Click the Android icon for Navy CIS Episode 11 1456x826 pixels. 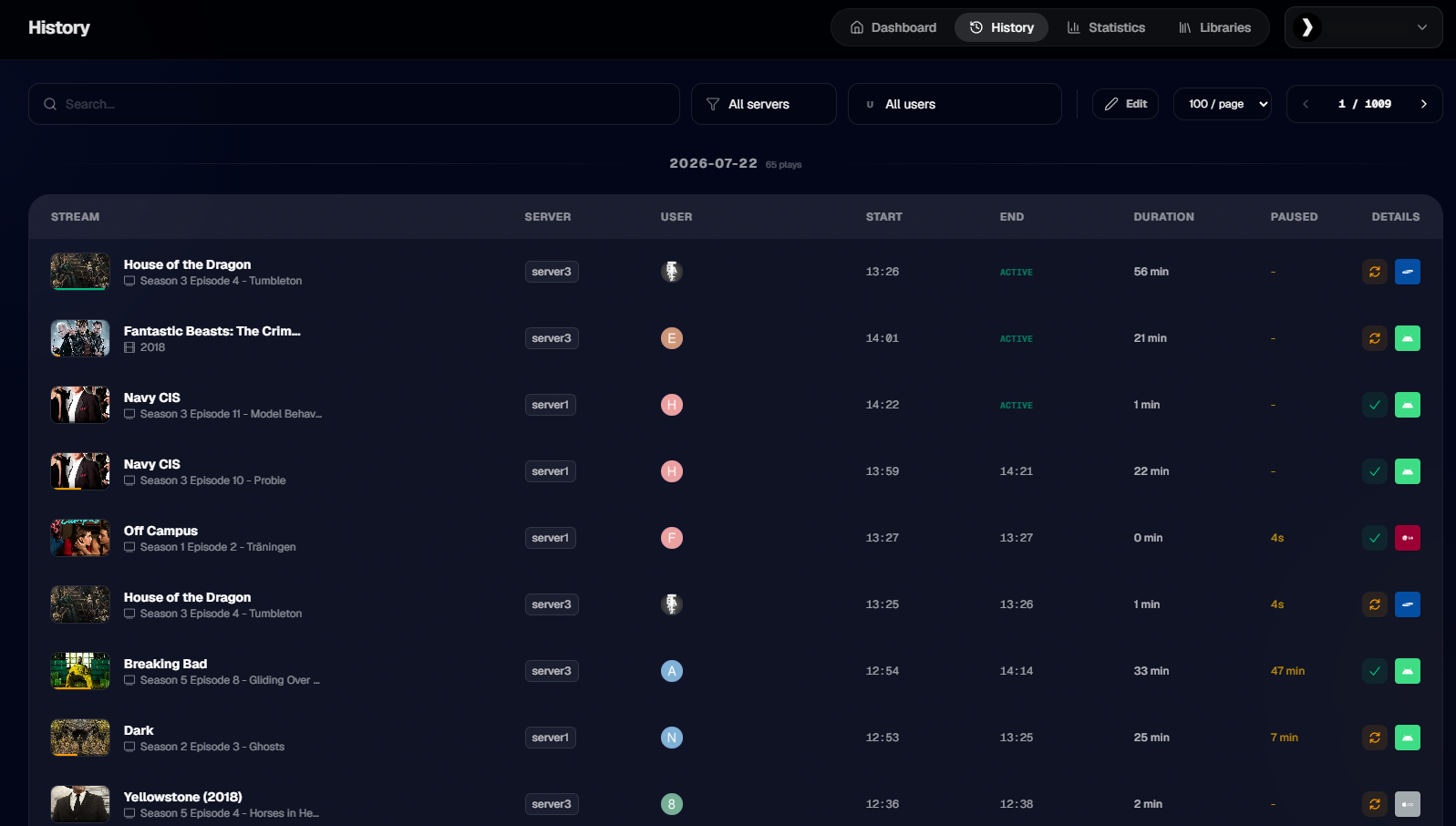1408,405
